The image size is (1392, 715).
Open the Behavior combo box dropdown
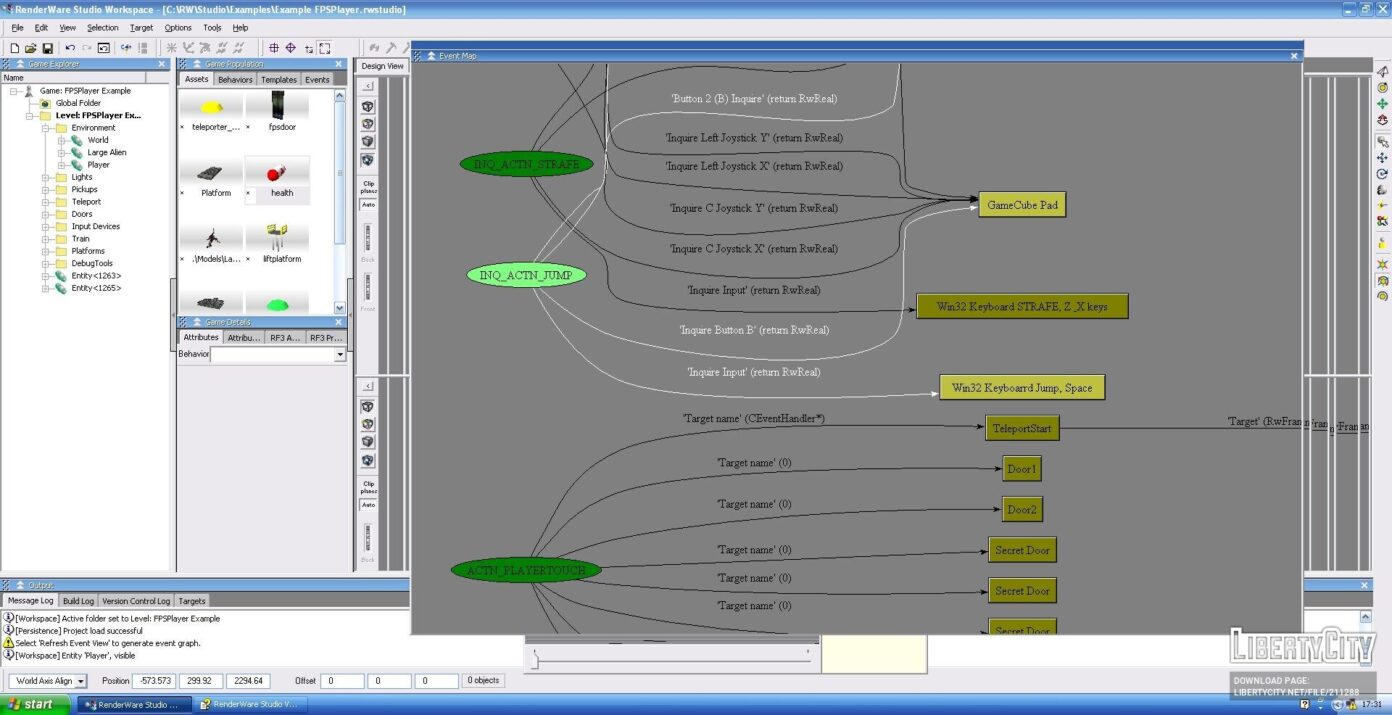point(340,354)
